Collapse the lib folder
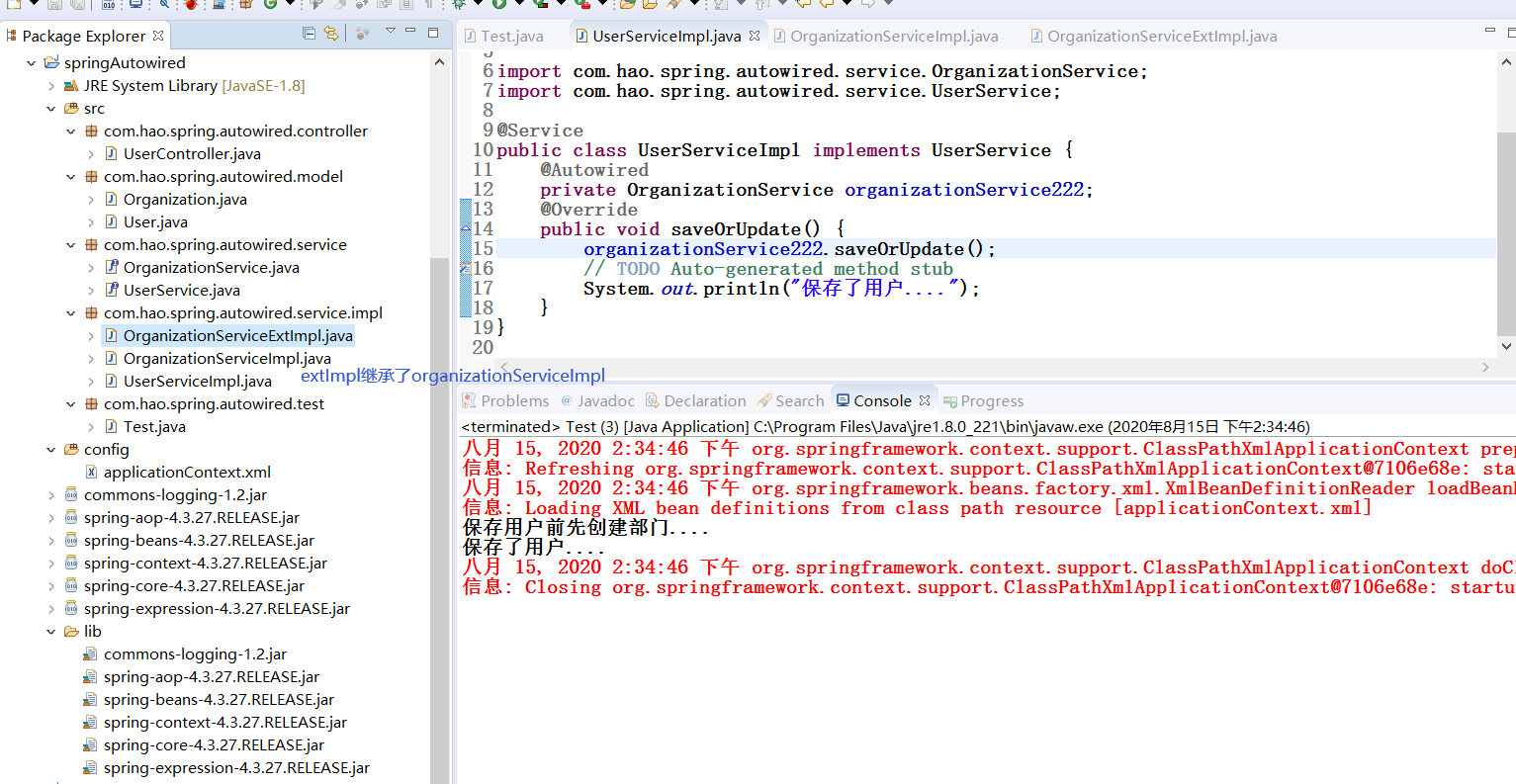Image resolution: width=1516 pixels, height=784 pixels. click(51, 632)
